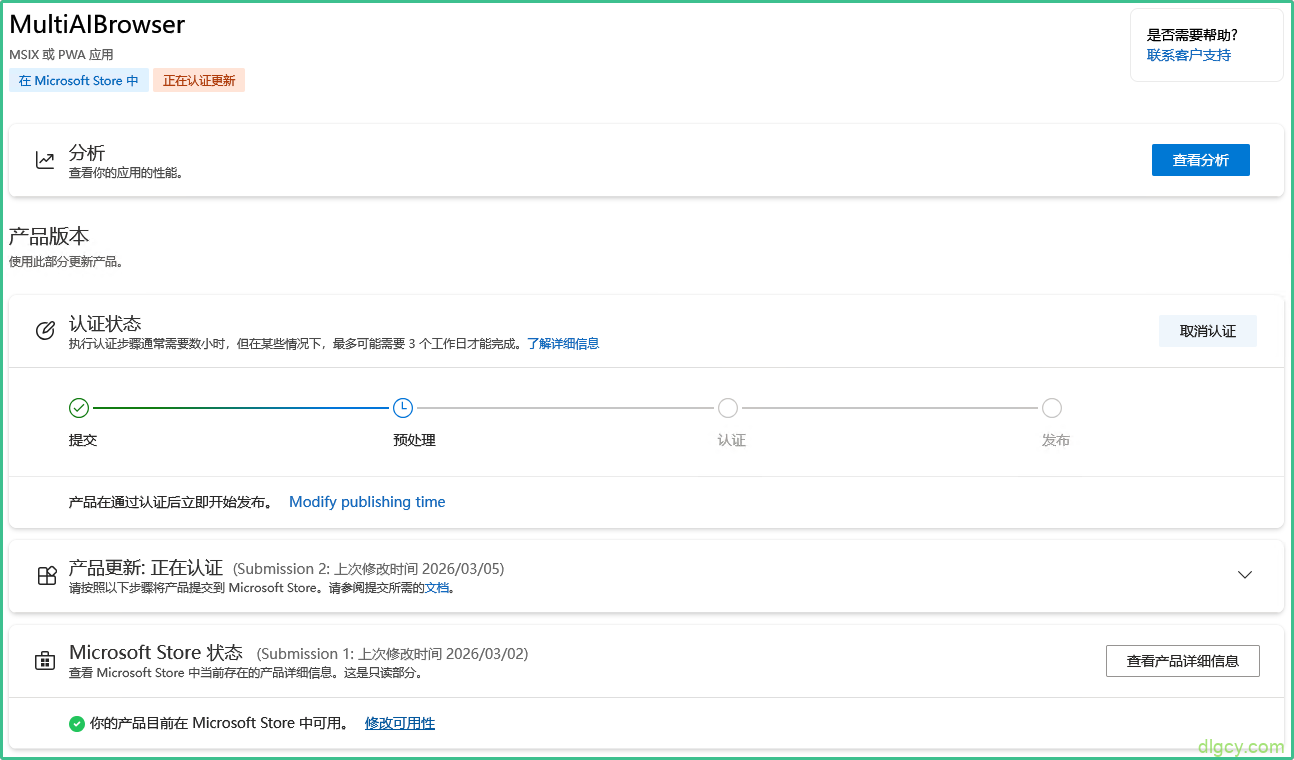The height and width of the screenshot is (760, 1294).
Task: Click the product update package icon
Action: (x=46, y=576)
